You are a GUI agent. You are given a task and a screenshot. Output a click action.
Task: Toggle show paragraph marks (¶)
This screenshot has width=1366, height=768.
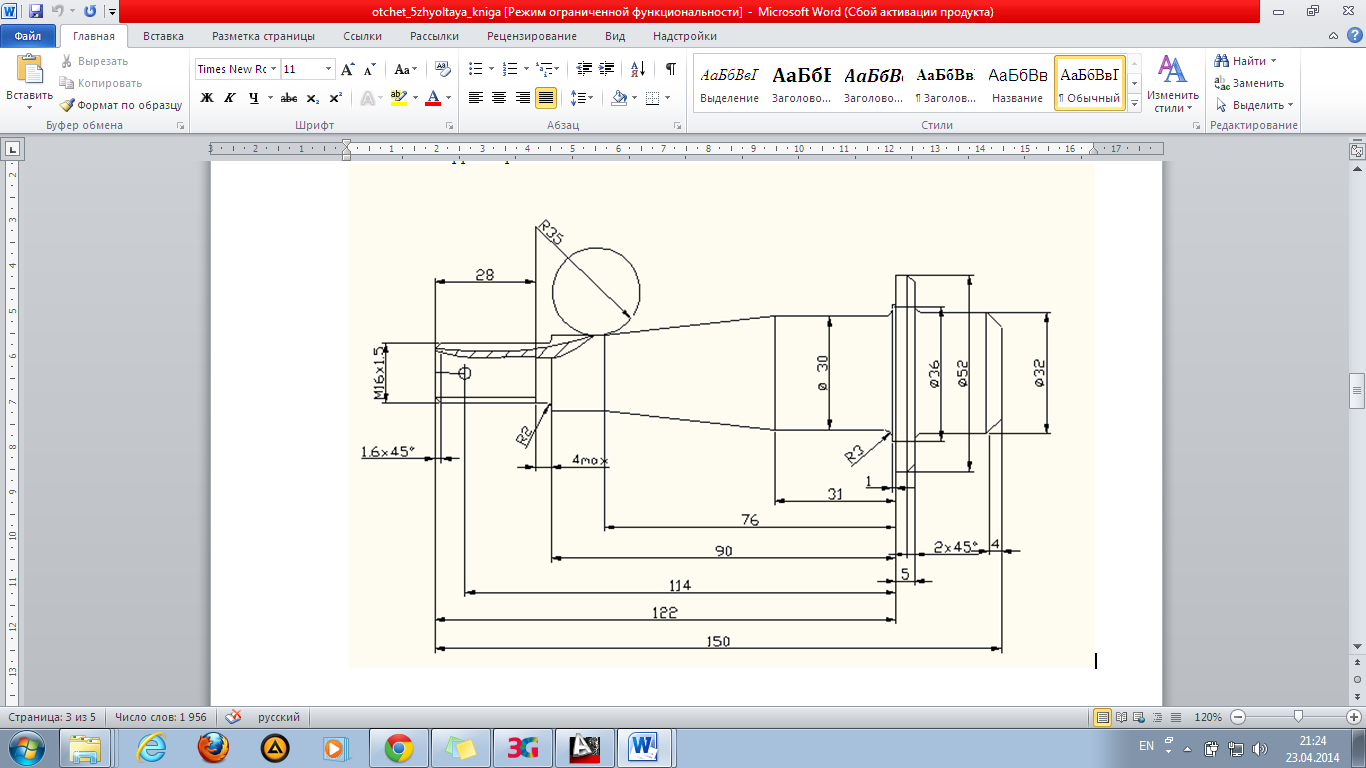(670, 69)
